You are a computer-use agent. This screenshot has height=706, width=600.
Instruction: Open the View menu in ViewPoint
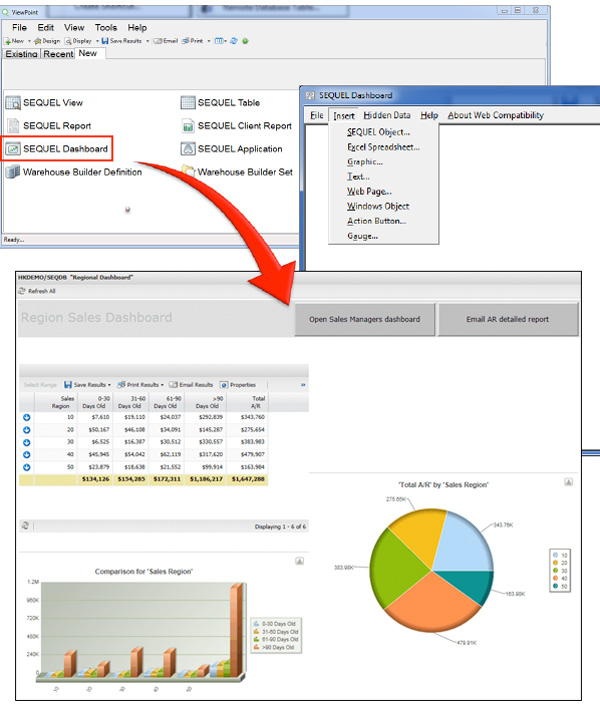(74, 28)
